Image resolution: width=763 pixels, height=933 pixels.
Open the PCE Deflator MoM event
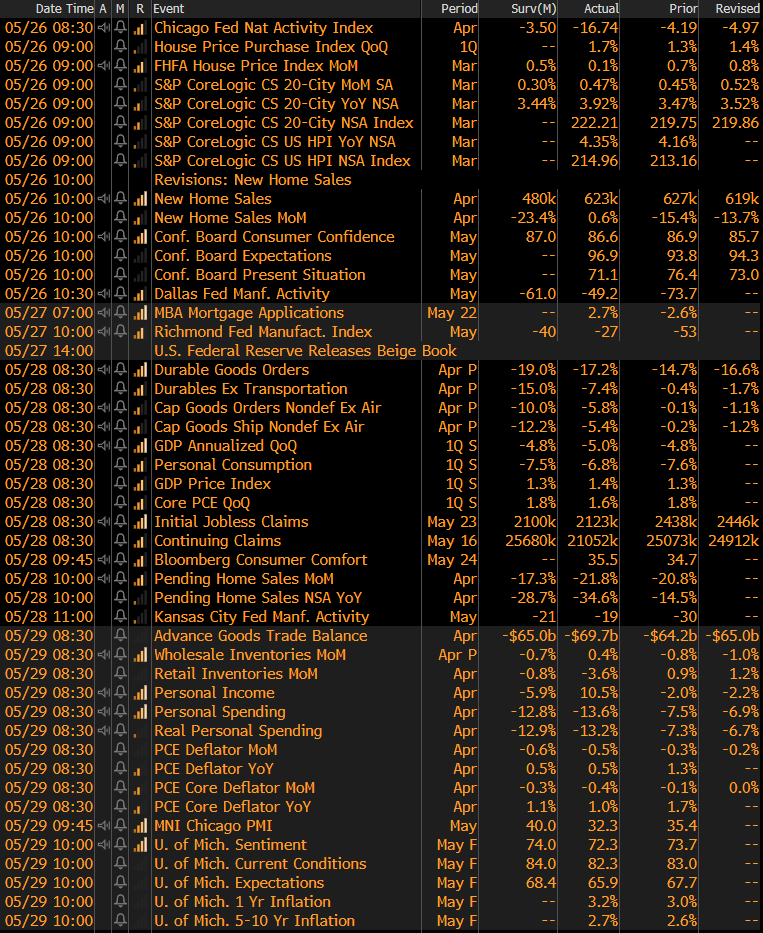pyautogui.click(x=215, y=750)
